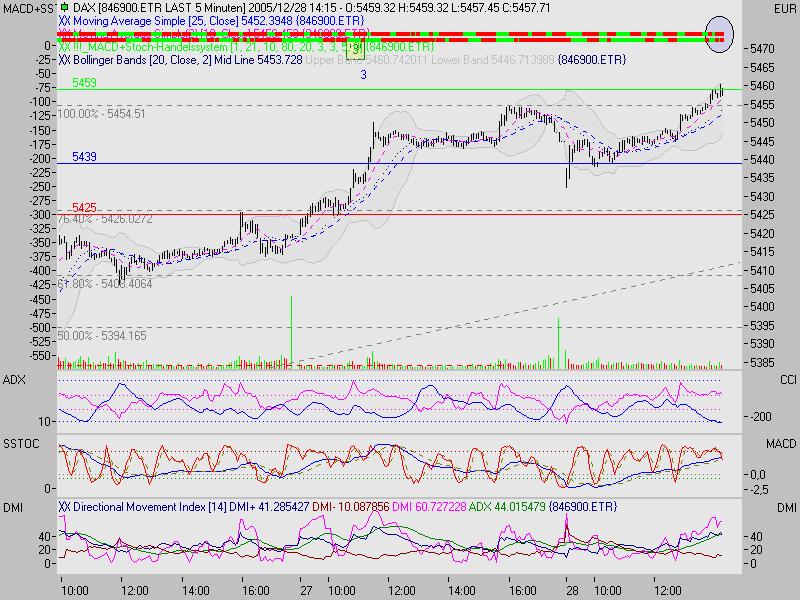Image resolution: width=800 pixels, height=600 pixels.
Task: Click the green 5459 horizontal line label
Action: (x=84, y=83)
